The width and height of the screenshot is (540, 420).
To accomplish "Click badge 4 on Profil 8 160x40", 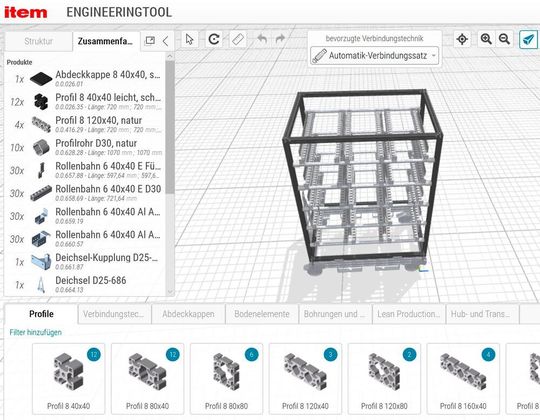I will tap(488, 355).
